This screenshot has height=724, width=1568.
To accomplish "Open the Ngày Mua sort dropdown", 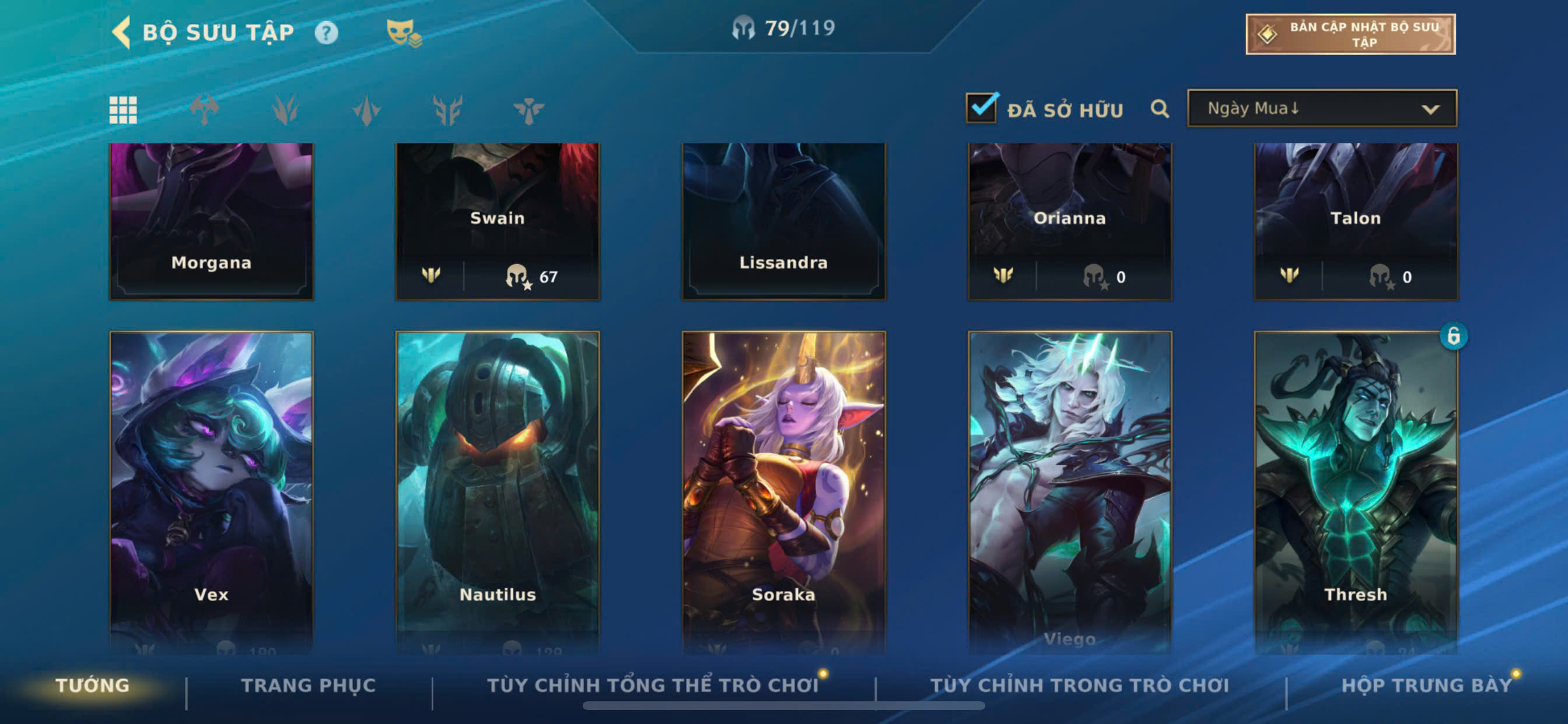I will 1322,108.
